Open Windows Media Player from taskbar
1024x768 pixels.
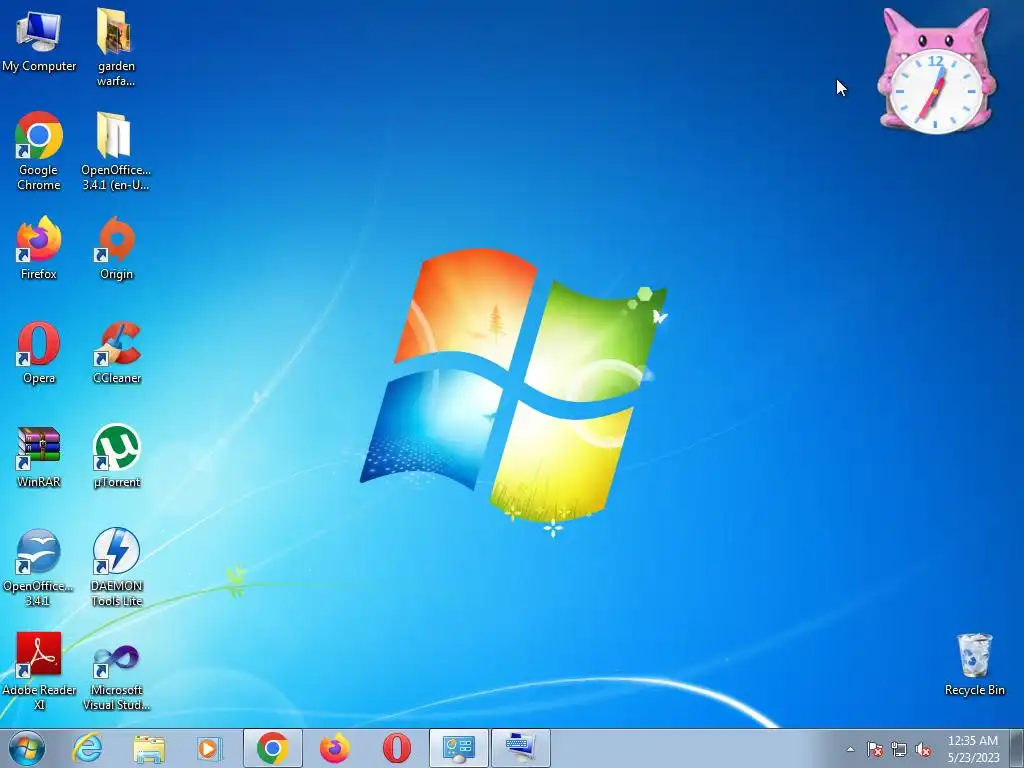pos(210,748)
